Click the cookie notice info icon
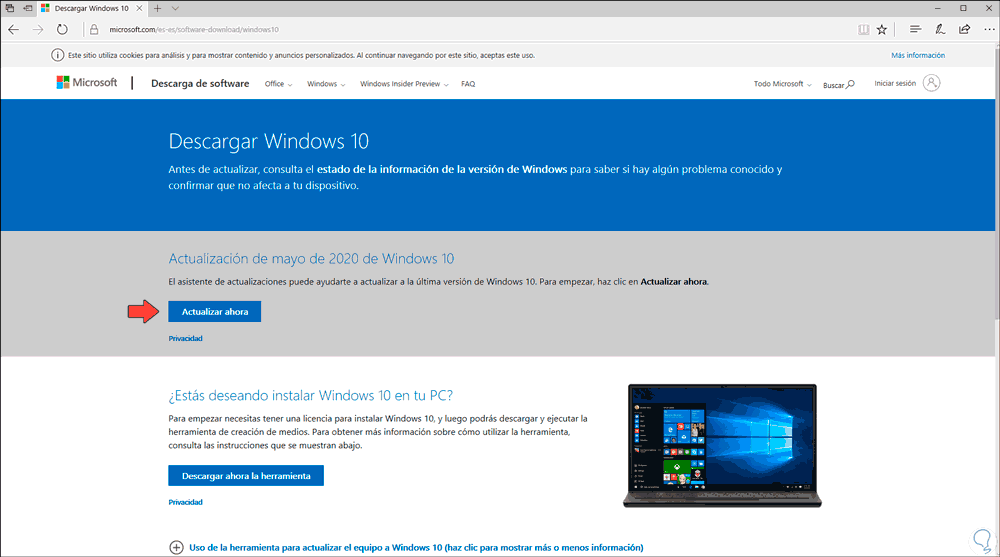The height and width of the screenshot is (557, 1000). pyautogui.click(x=57, y=55)
